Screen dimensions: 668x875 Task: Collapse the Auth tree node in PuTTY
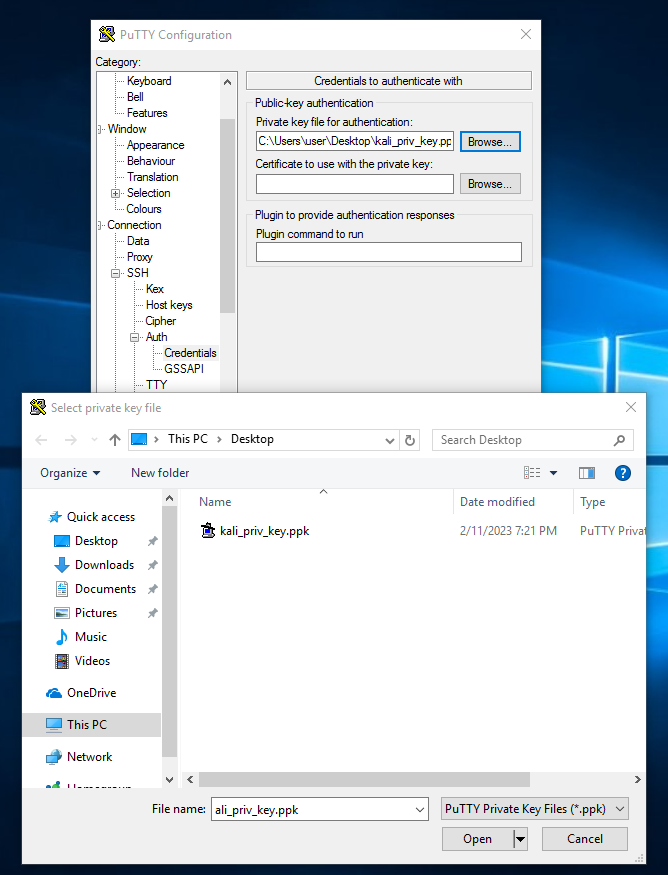tap(134, 338)
